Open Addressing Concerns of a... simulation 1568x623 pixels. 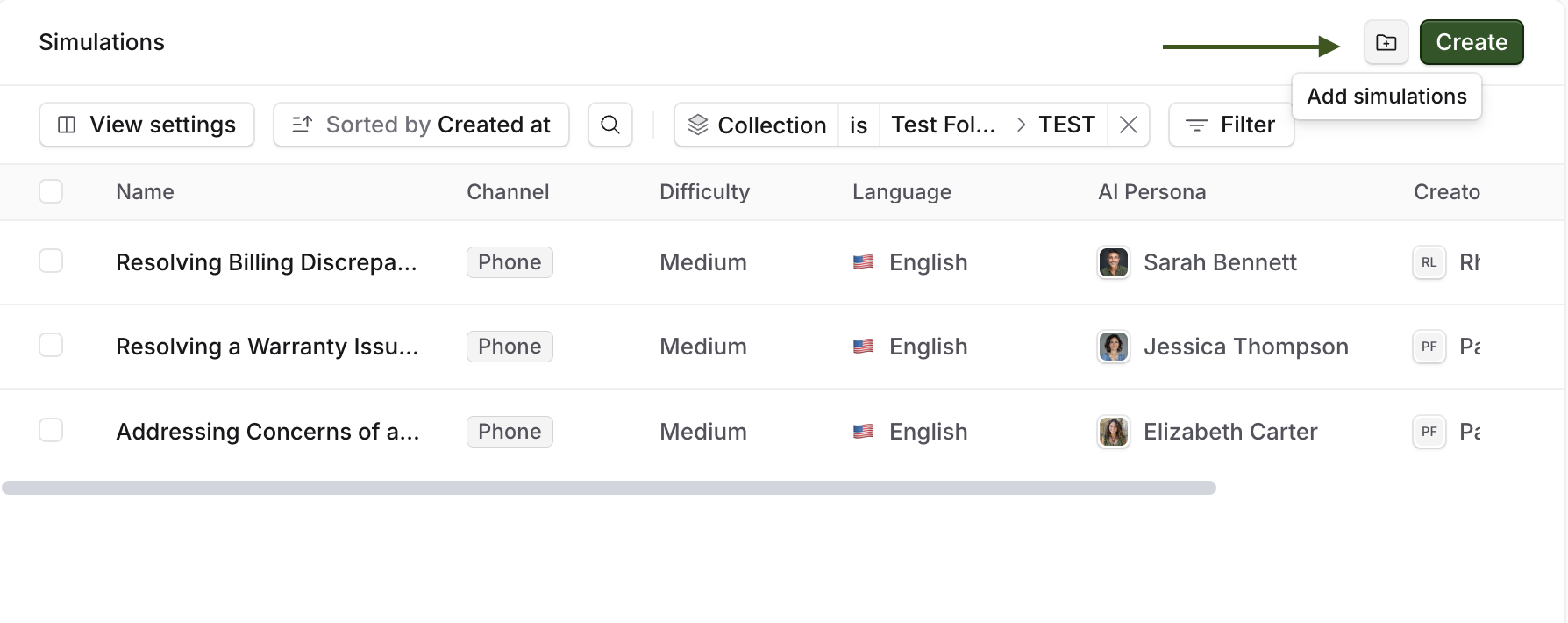[267, 432]
